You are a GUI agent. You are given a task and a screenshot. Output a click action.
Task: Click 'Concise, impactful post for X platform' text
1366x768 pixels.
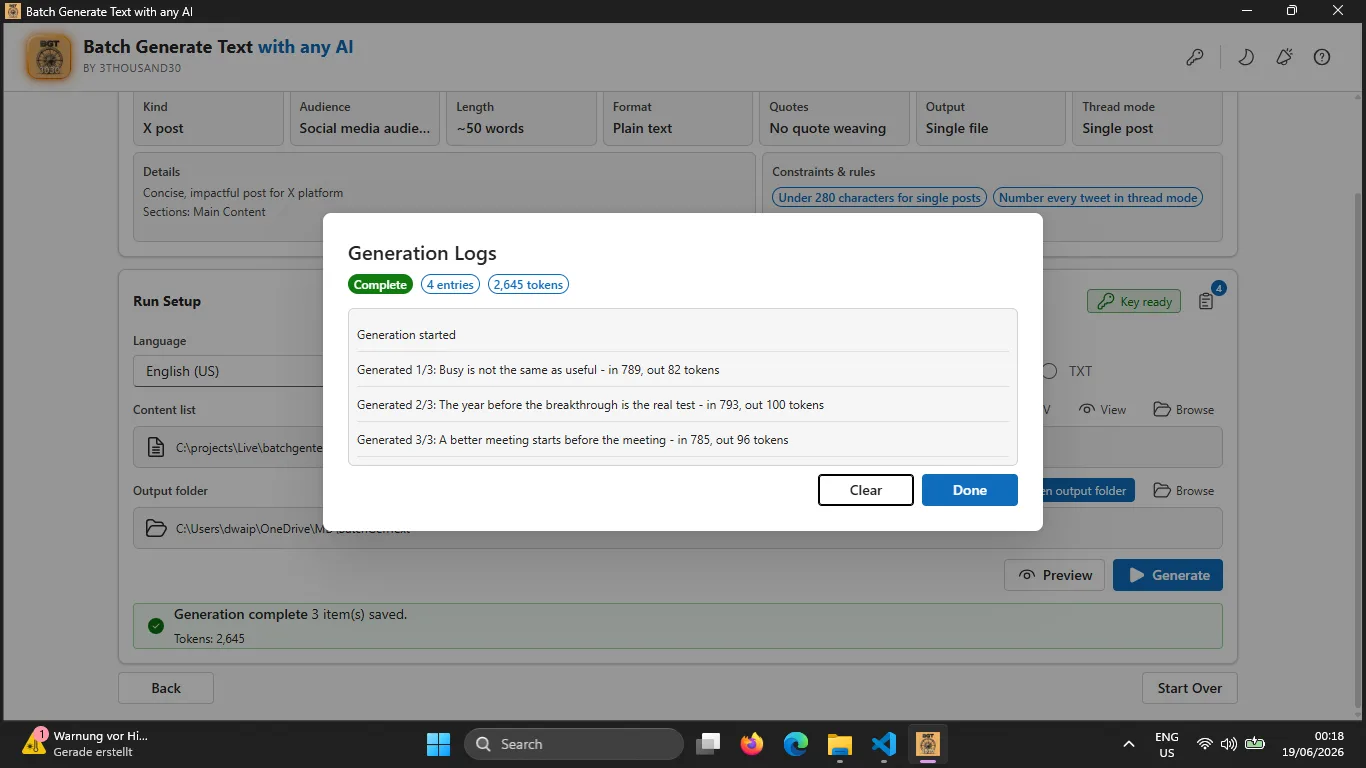pyautogui.click(x=243, y=193)
